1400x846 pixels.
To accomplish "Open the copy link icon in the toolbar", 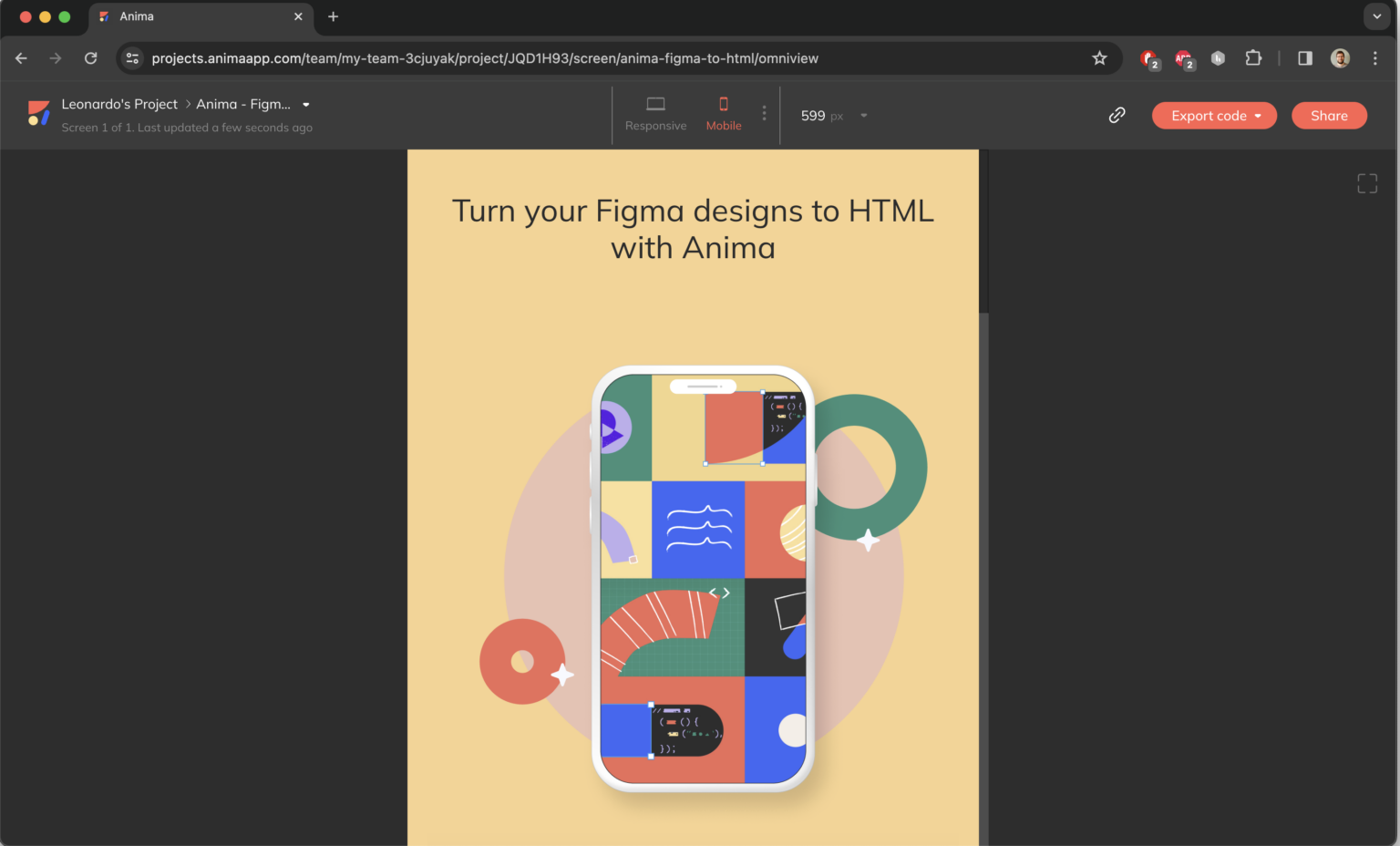I will click(1117, 115).
